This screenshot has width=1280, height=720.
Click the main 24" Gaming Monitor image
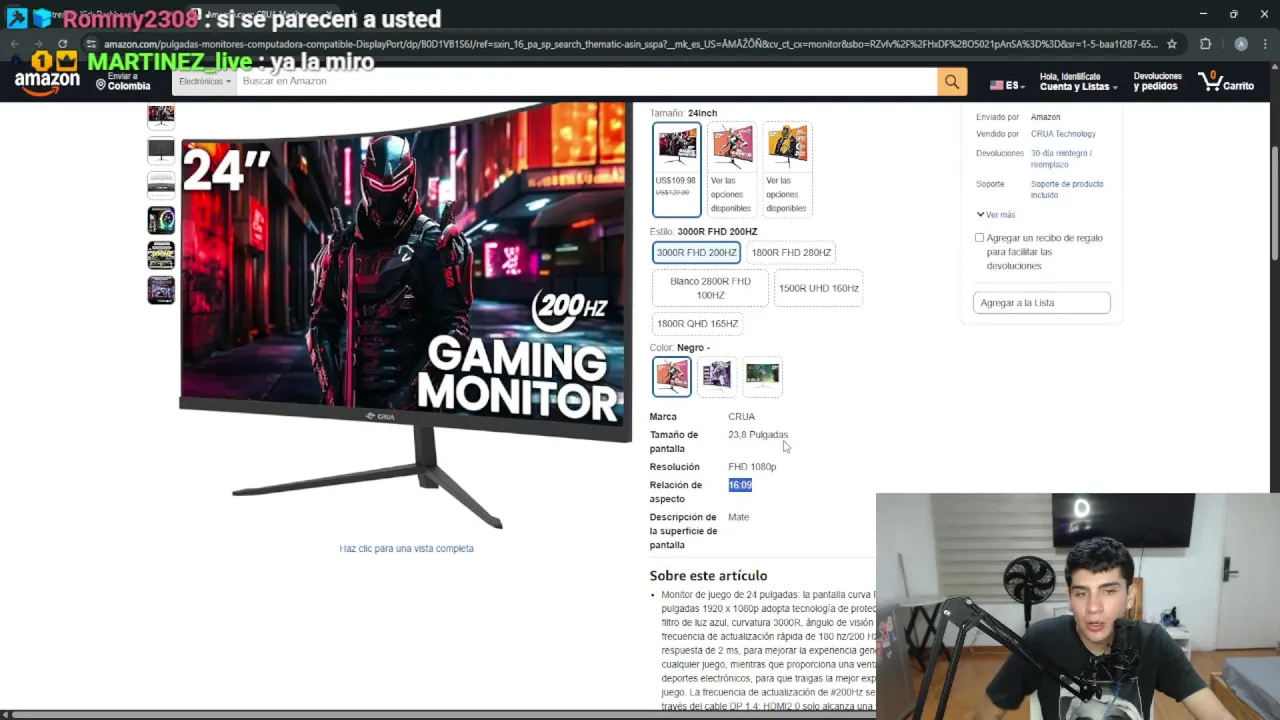point(405,315)
